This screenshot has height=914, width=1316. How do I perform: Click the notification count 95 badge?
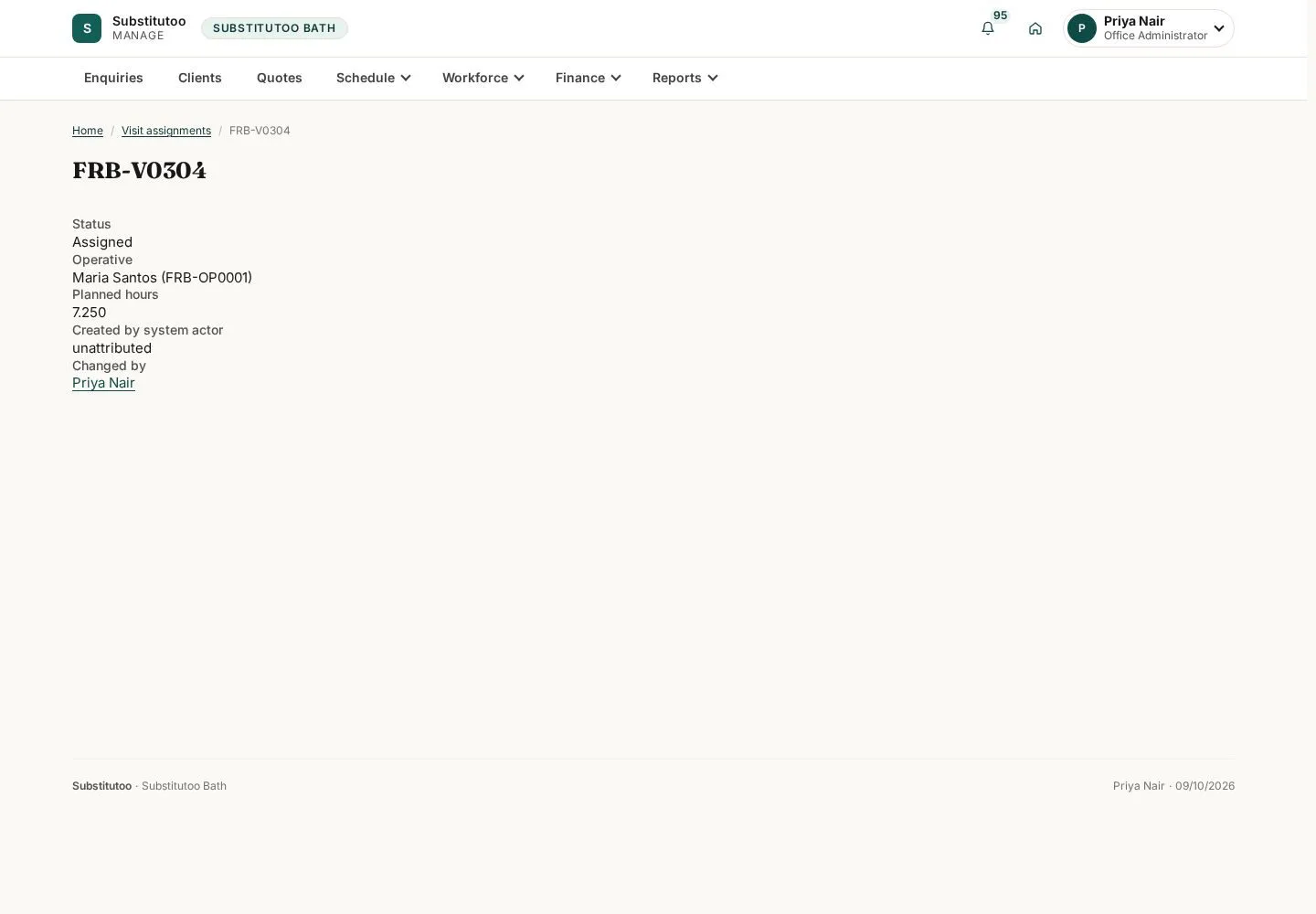[x=1001, y=16]
